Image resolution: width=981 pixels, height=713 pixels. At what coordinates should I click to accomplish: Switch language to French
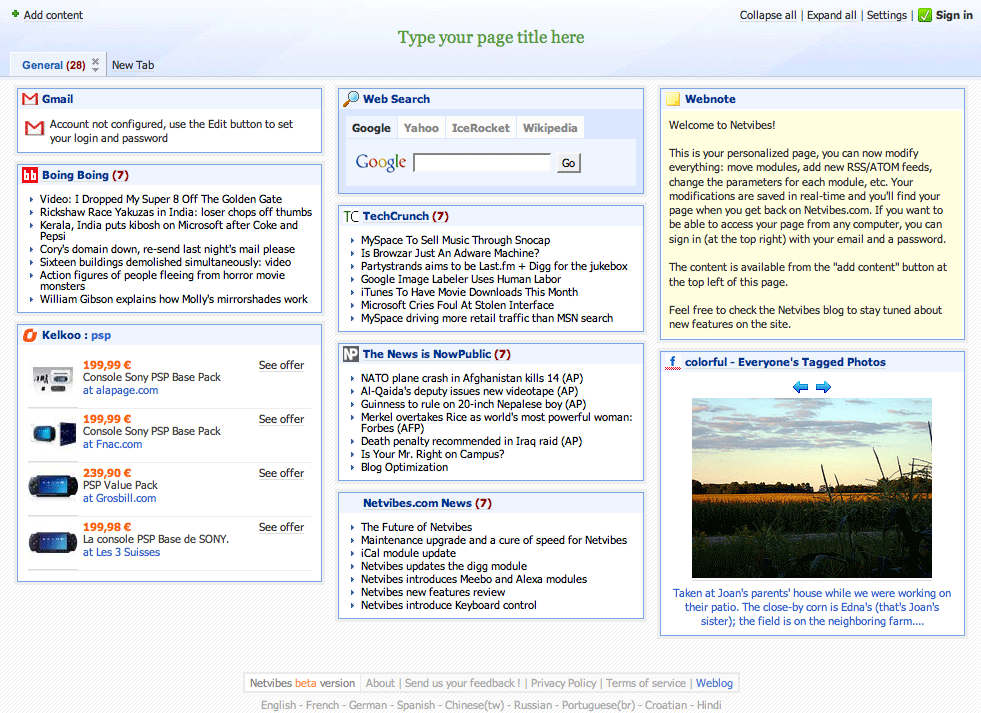[322, 705]
